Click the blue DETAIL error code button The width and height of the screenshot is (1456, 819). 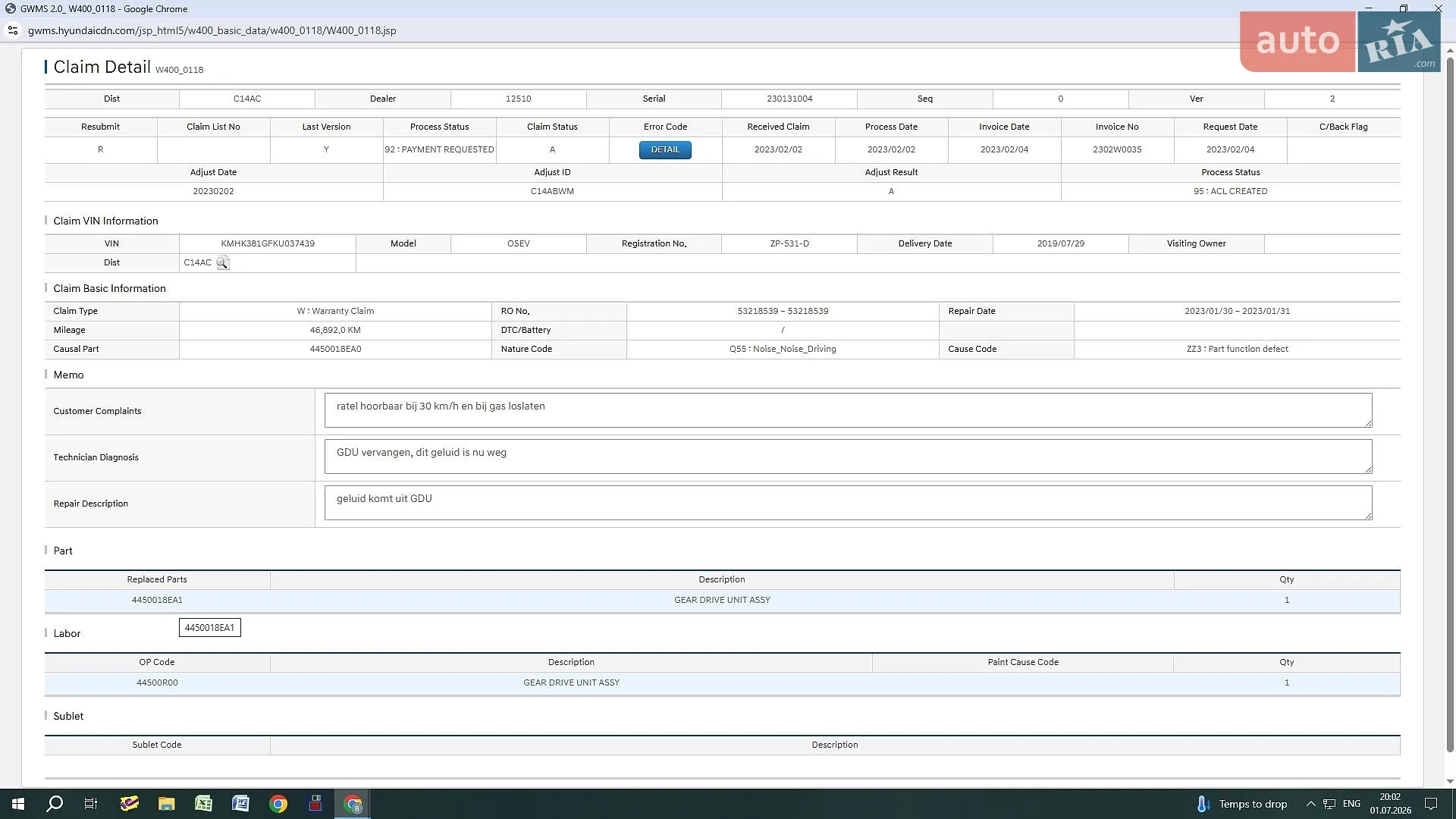tap(665, 150)
